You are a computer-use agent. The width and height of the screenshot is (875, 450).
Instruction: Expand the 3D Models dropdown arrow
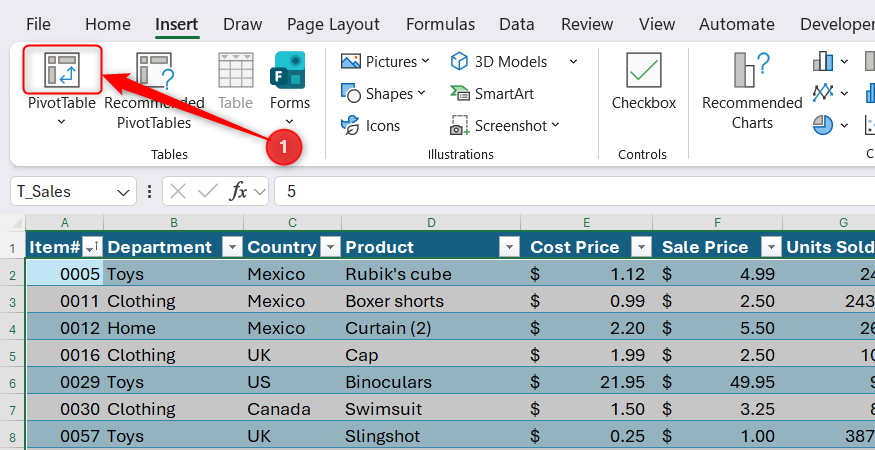[x=573, y=61]
